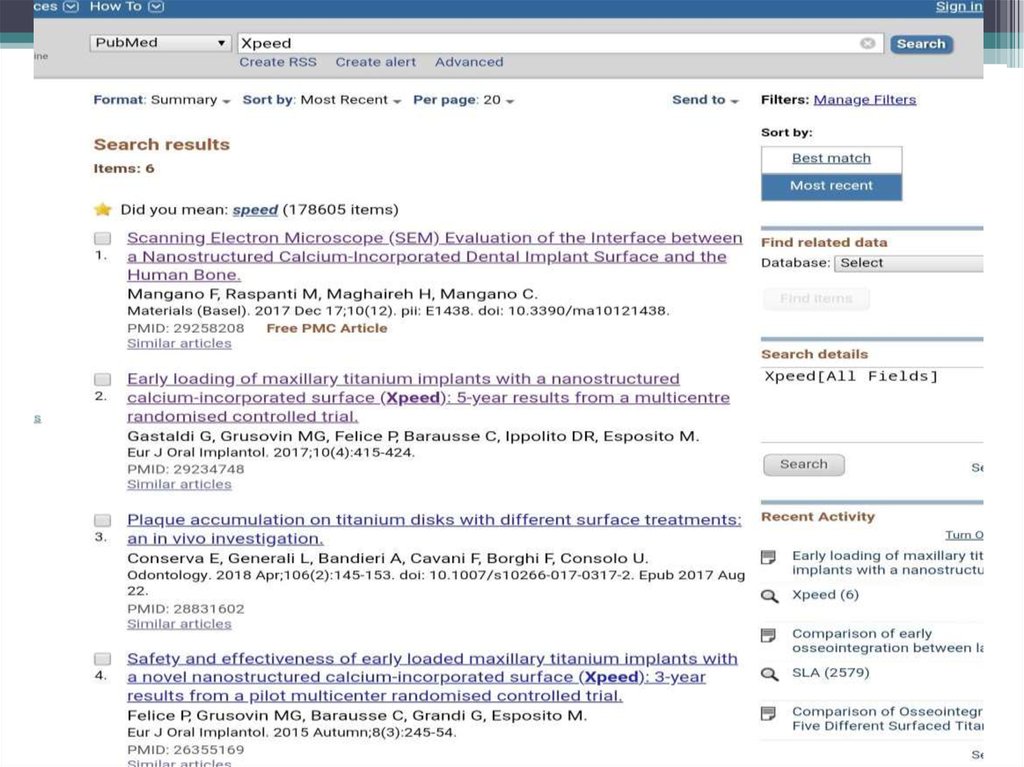Click the Search button under Search details

point(804,465)
